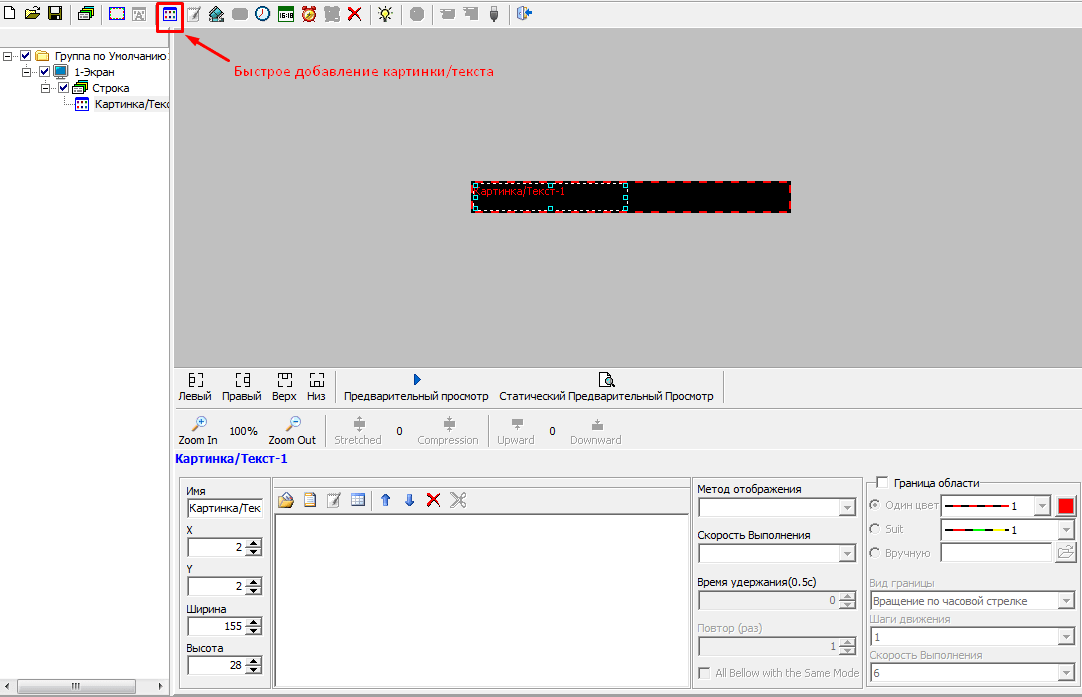This screenshot has height=697, width=1082.
Task: Align the area to bottom with the Низ button
Action: (316, 387)
